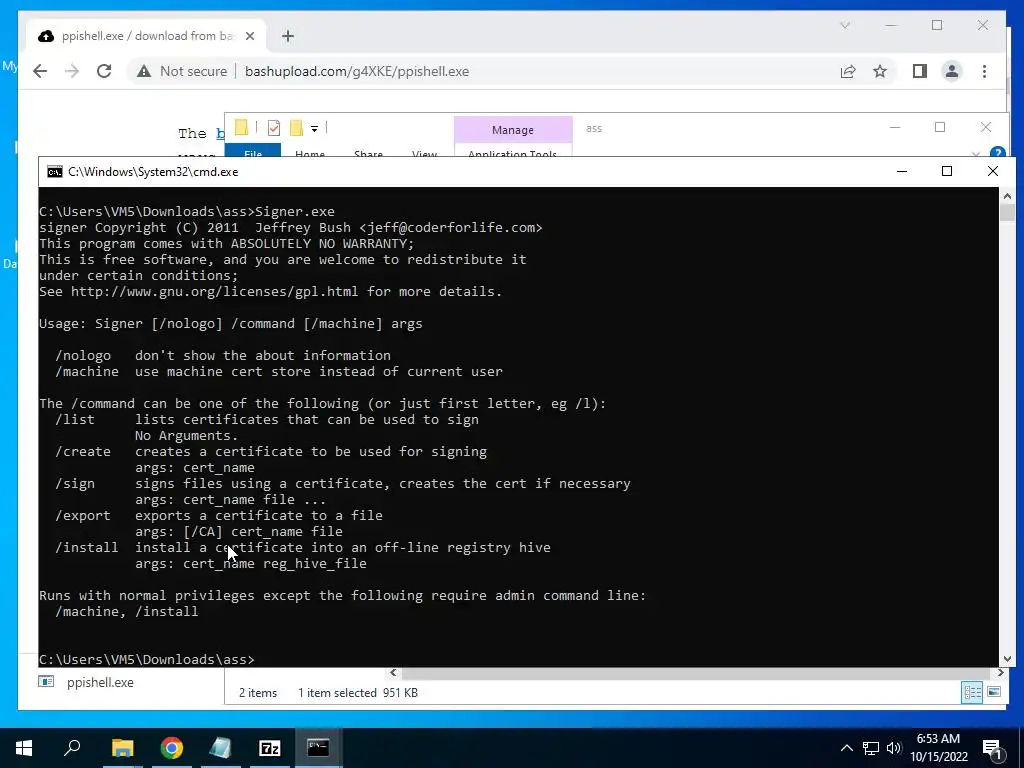The image size is (1024, 768).
Task: Click the command prompt input line
Action: 147,659
